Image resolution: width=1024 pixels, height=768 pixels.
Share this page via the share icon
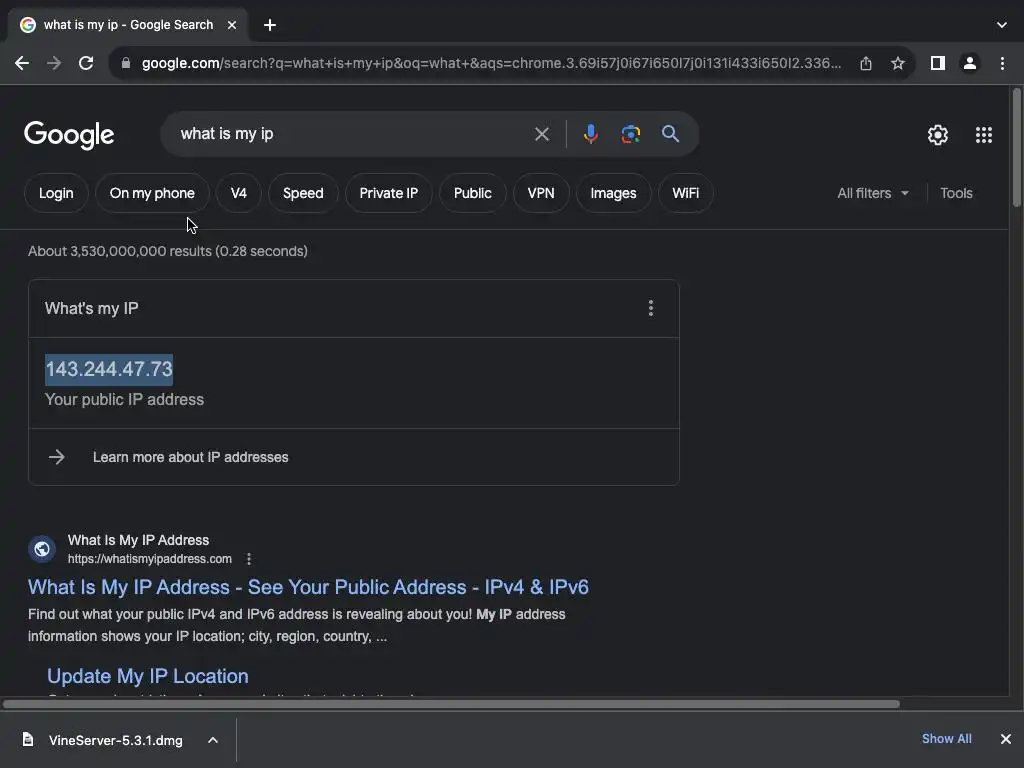[x=866, y=63]
